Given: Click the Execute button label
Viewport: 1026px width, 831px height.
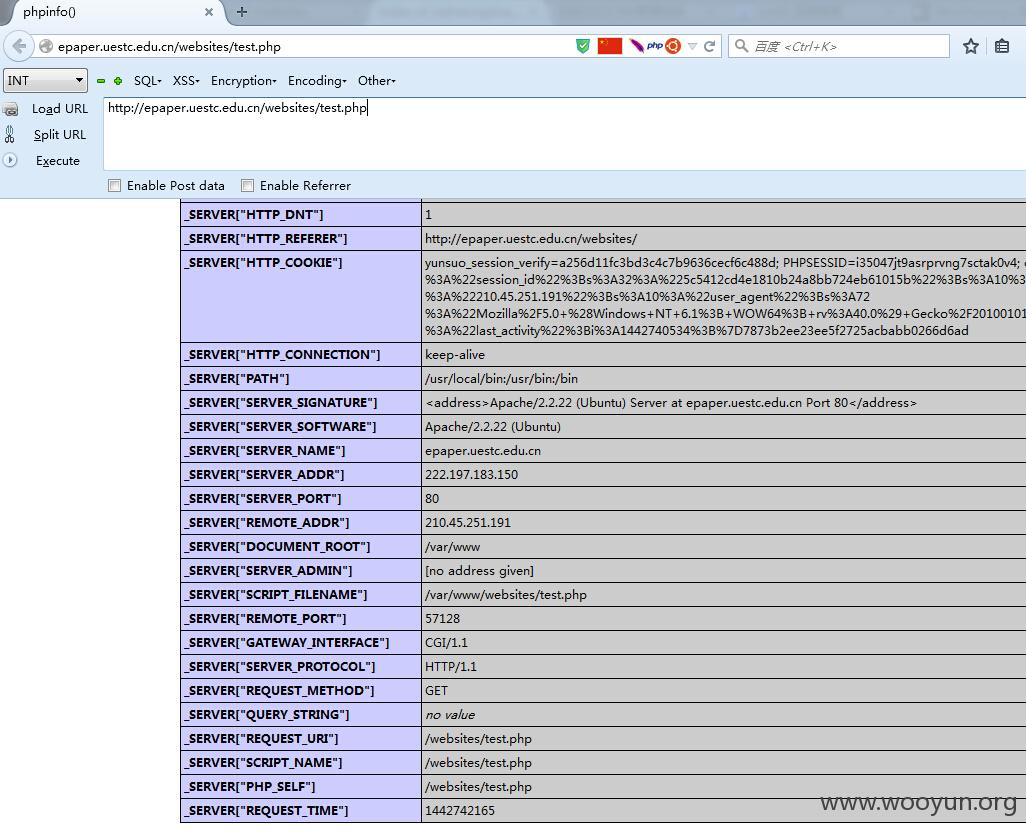Looking at the screenshot, I should [x=58, y=161].
